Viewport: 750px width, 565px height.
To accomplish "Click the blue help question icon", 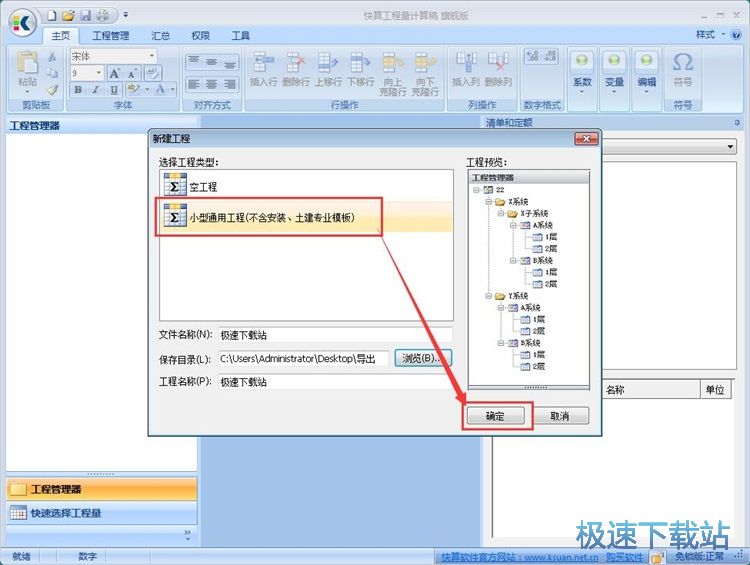I will (737, 34).
